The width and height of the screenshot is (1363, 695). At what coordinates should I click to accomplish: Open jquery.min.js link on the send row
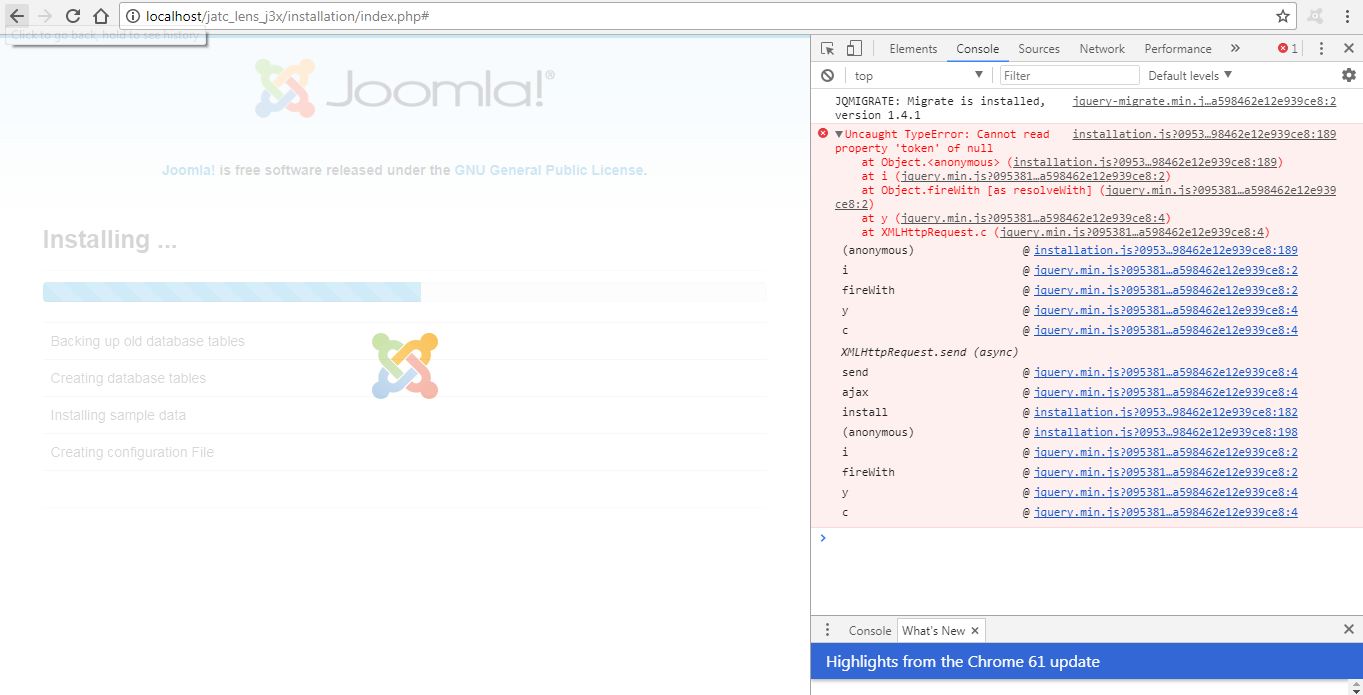[1166, 372]
